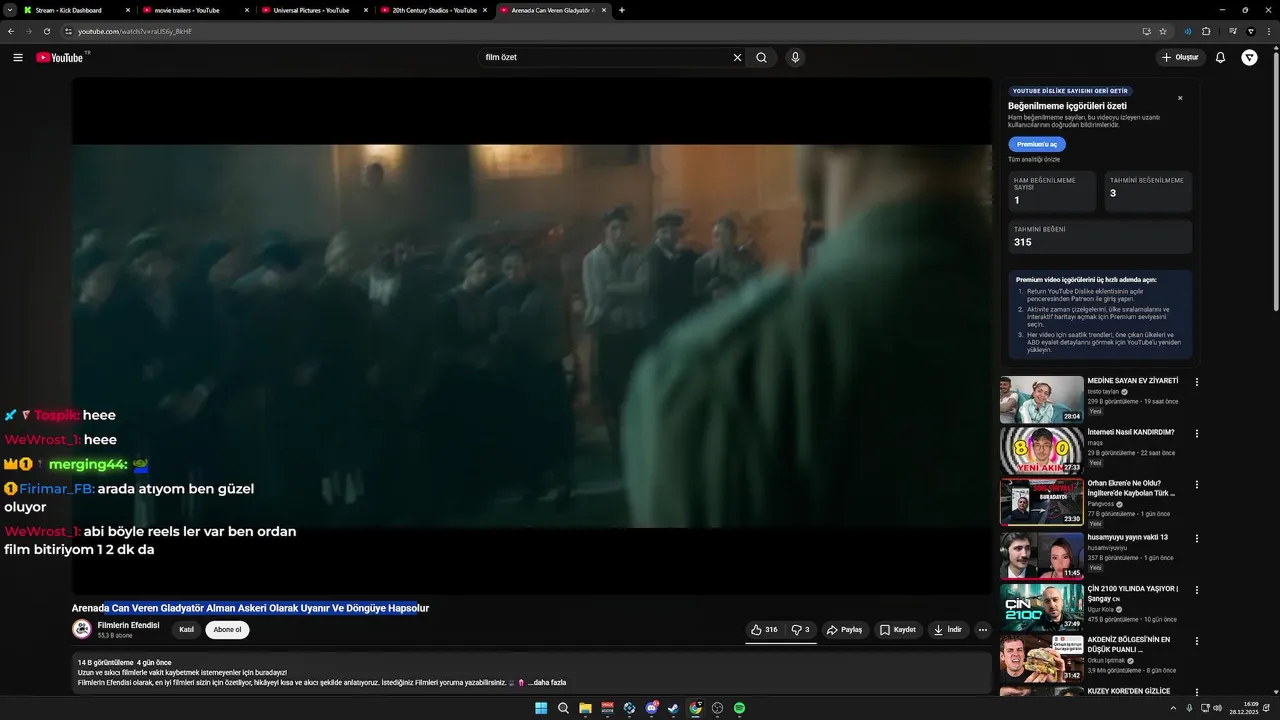1280x720 pixels.
Task: Save video to playlist with Kaydet
Action: (898, 630)
